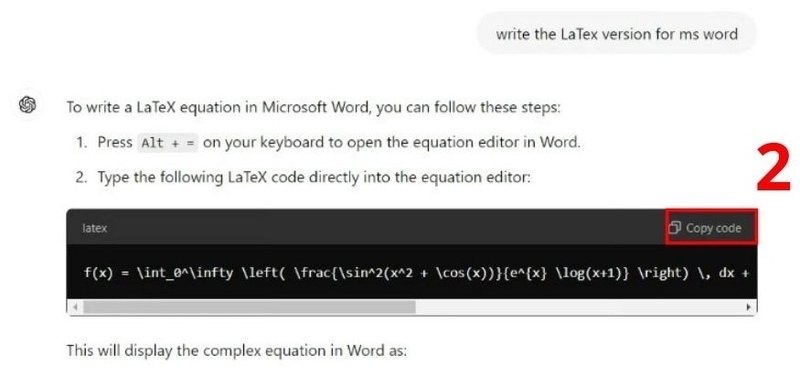Click the 'Alt + =' inline code snippet
This screenshot has width=800, height=377.
(x=168, y=143)
